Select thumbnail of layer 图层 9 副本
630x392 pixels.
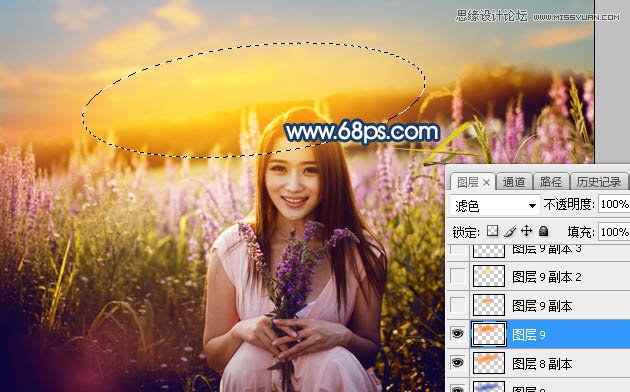(489, 305)
